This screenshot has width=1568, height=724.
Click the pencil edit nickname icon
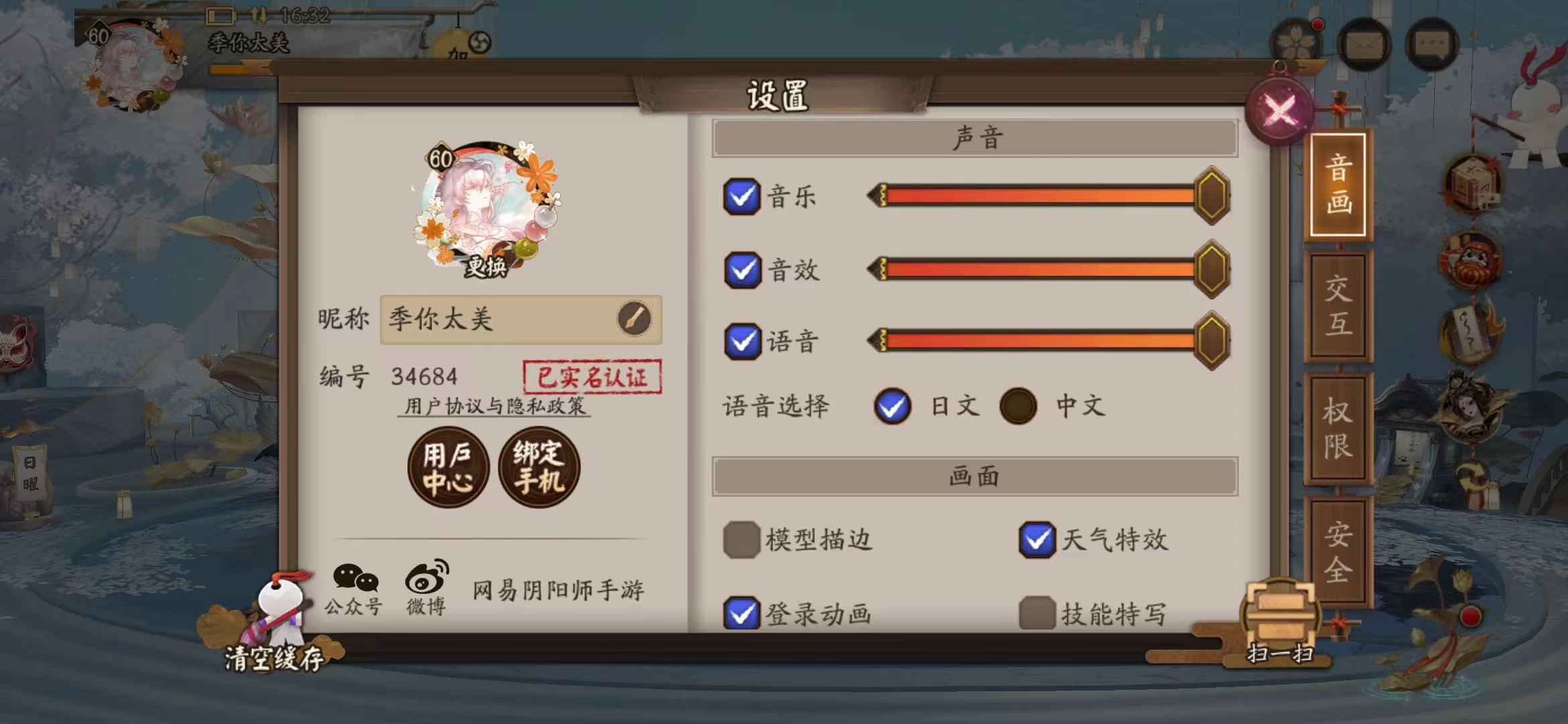coord(634,318)
